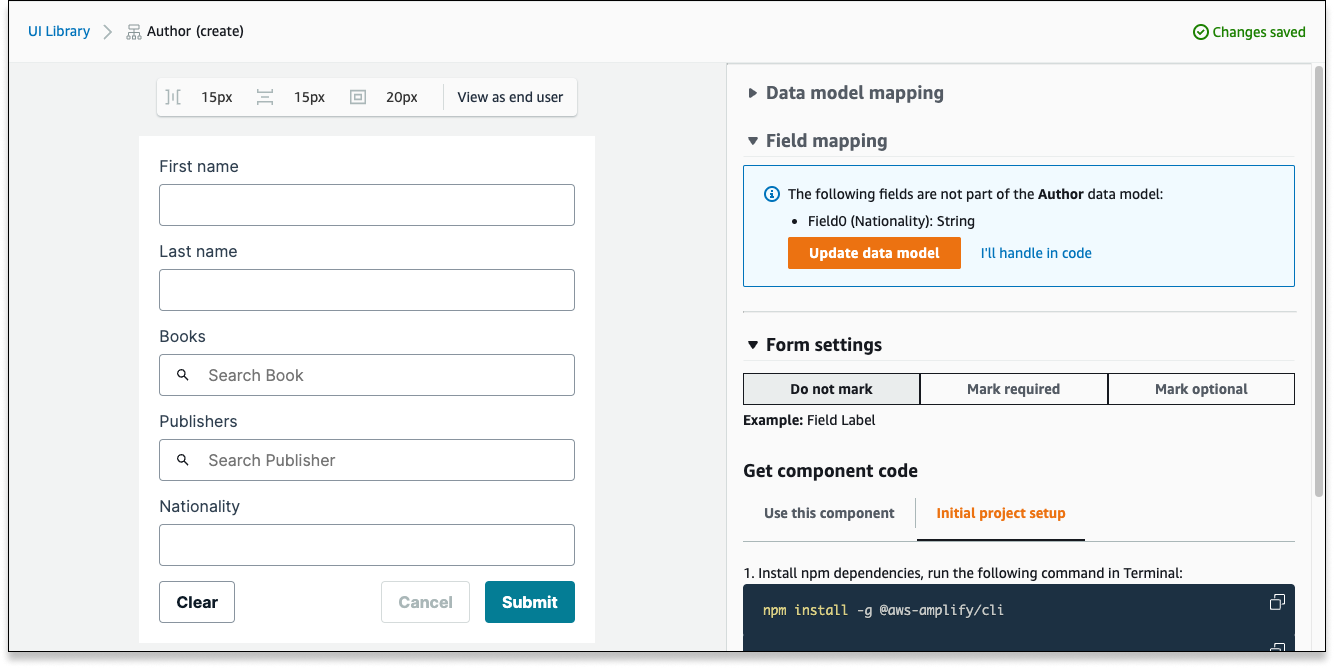Select Mark optional option
Image resolution: width=1334 pixels, height=668 pixels.
click(1201, 389)
